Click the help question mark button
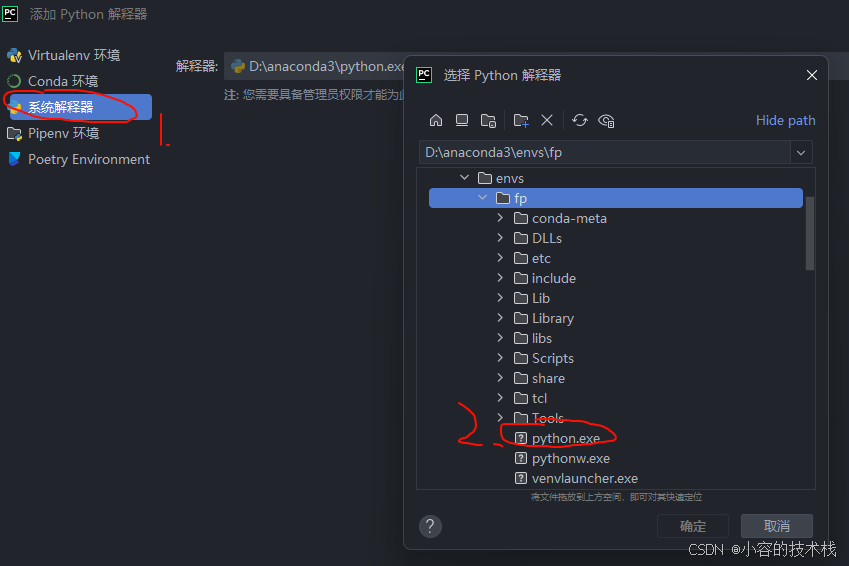 [430, 526]
